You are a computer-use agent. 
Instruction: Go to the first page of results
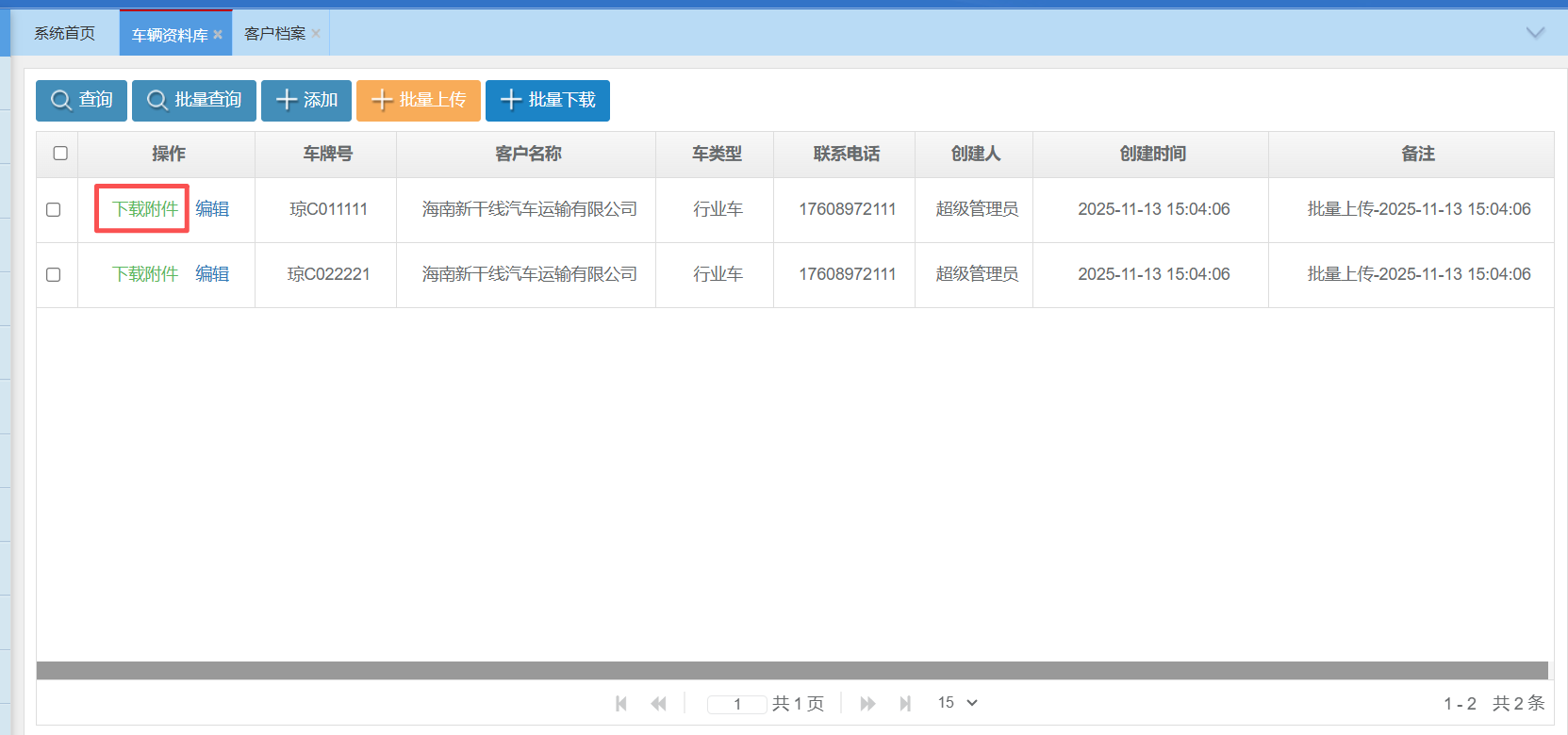621,703
